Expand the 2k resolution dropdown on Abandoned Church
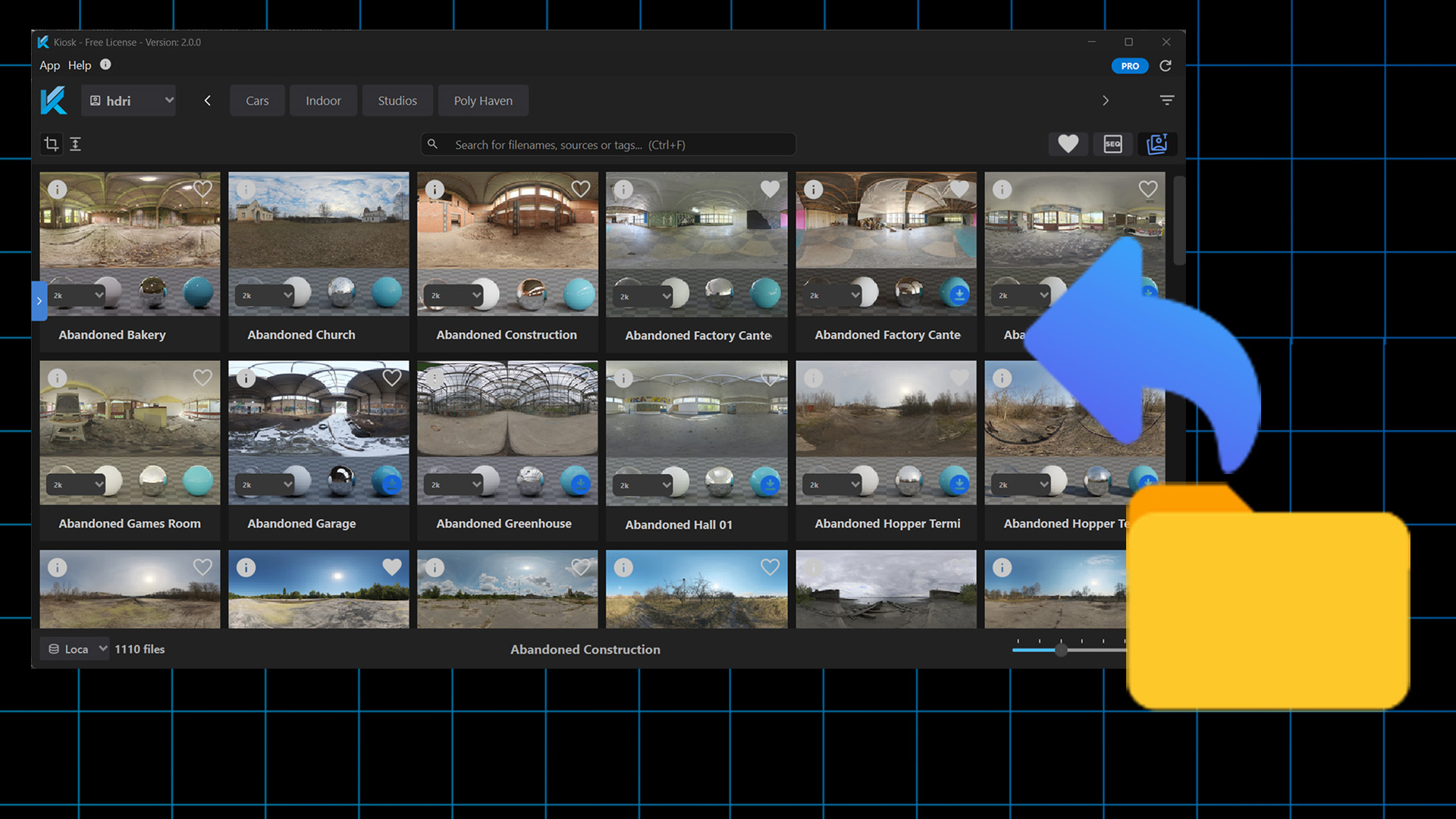1456x819 pixels. (x=265, y=295)
